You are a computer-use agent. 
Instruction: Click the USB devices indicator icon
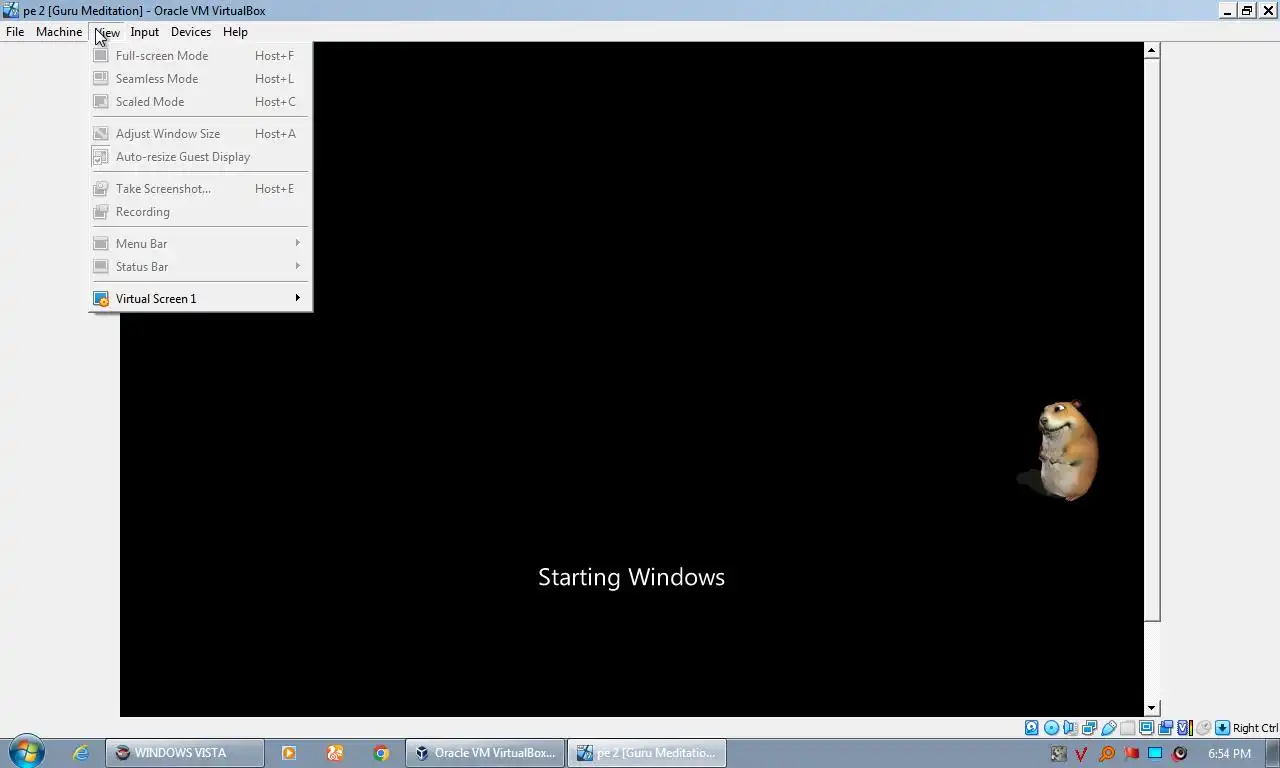pos(1108,728)
